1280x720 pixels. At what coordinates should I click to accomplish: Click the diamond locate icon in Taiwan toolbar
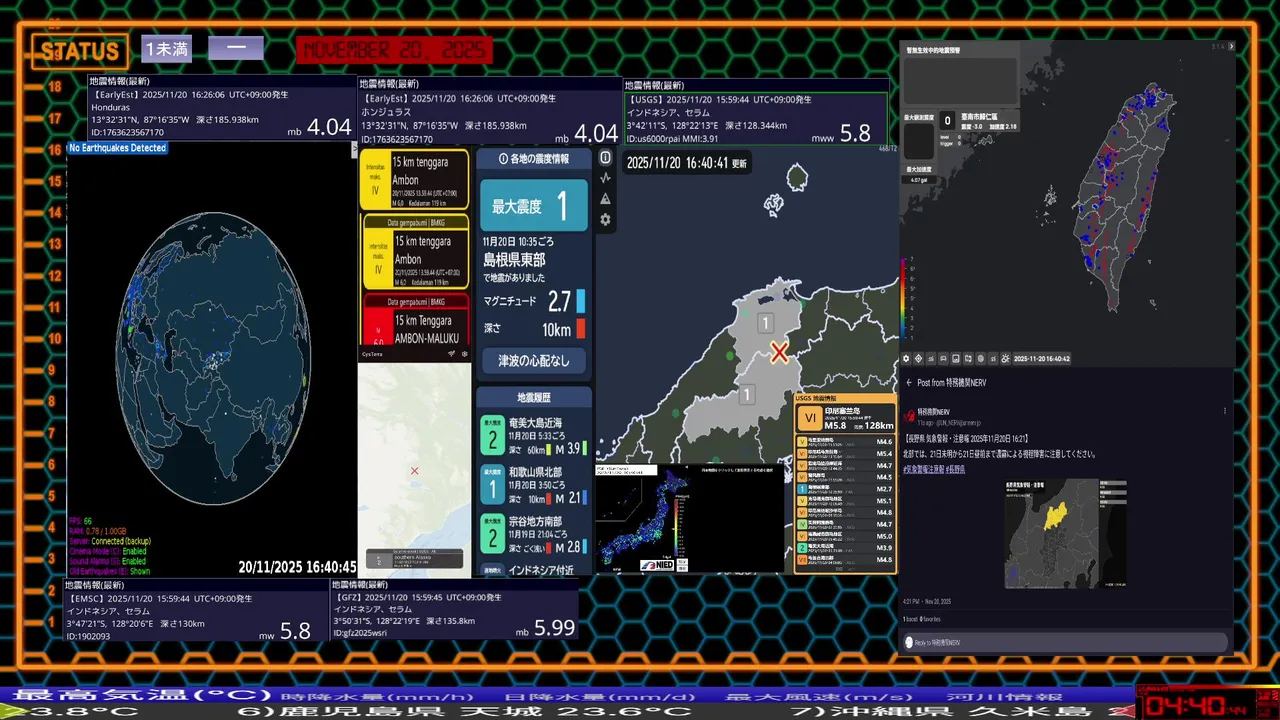[x=918, y=359]
